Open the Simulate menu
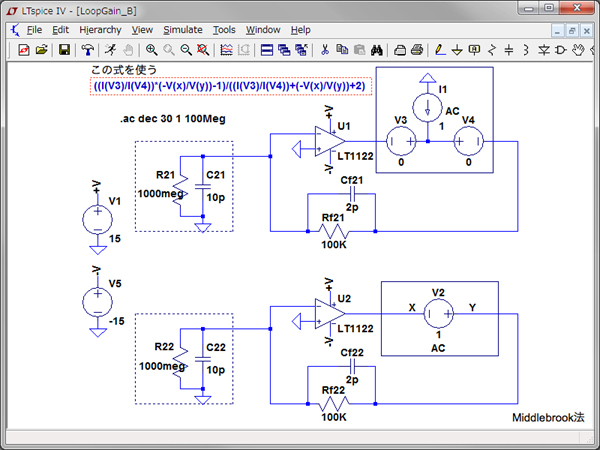This screenshot has width=600, height=450. coord(182,30)
